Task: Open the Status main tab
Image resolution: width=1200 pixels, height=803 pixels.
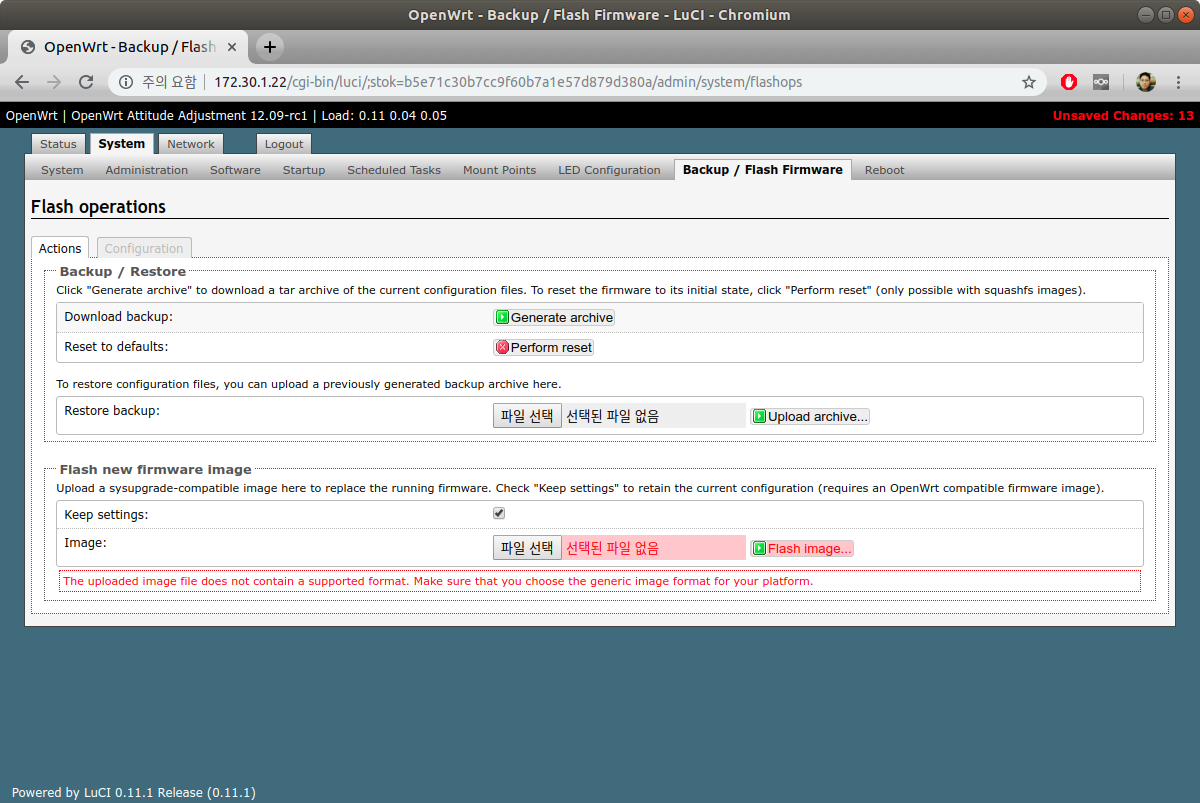Action: click(x=59, y=144)
